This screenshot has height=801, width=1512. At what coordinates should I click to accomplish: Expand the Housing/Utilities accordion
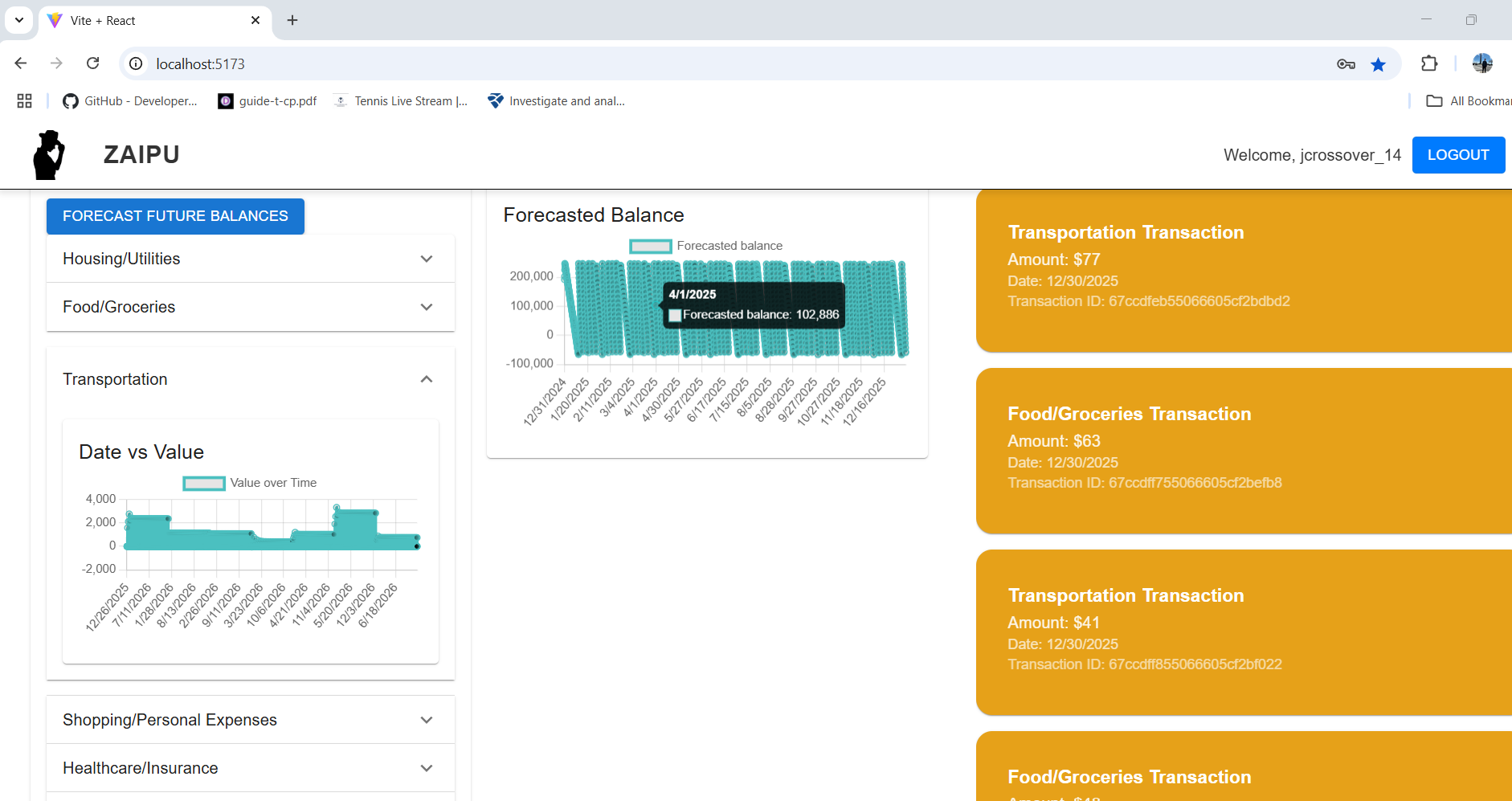coord(251,259)
